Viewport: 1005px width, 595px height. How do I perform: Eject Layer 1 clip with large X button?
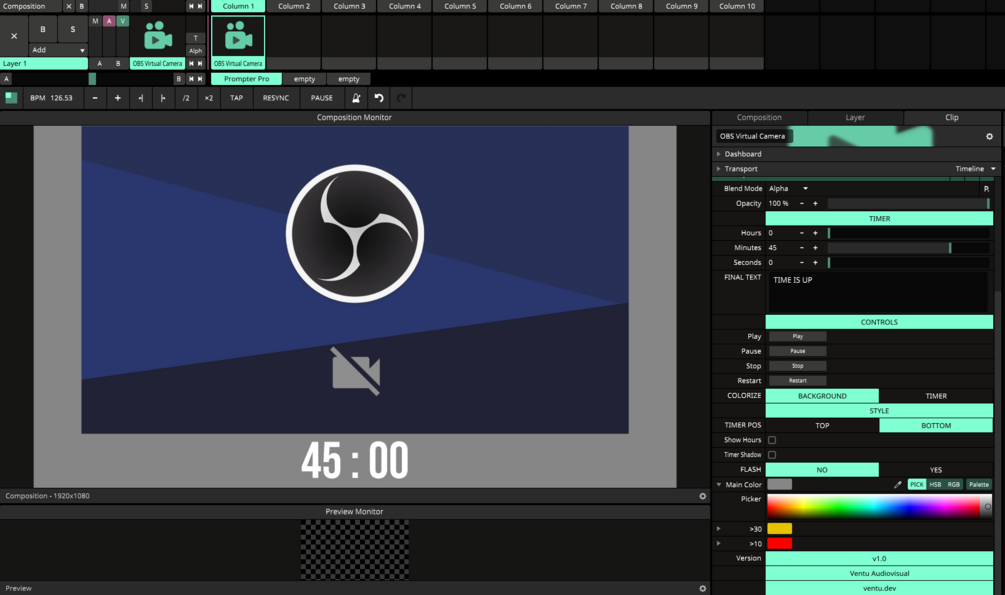coord(14,36)
